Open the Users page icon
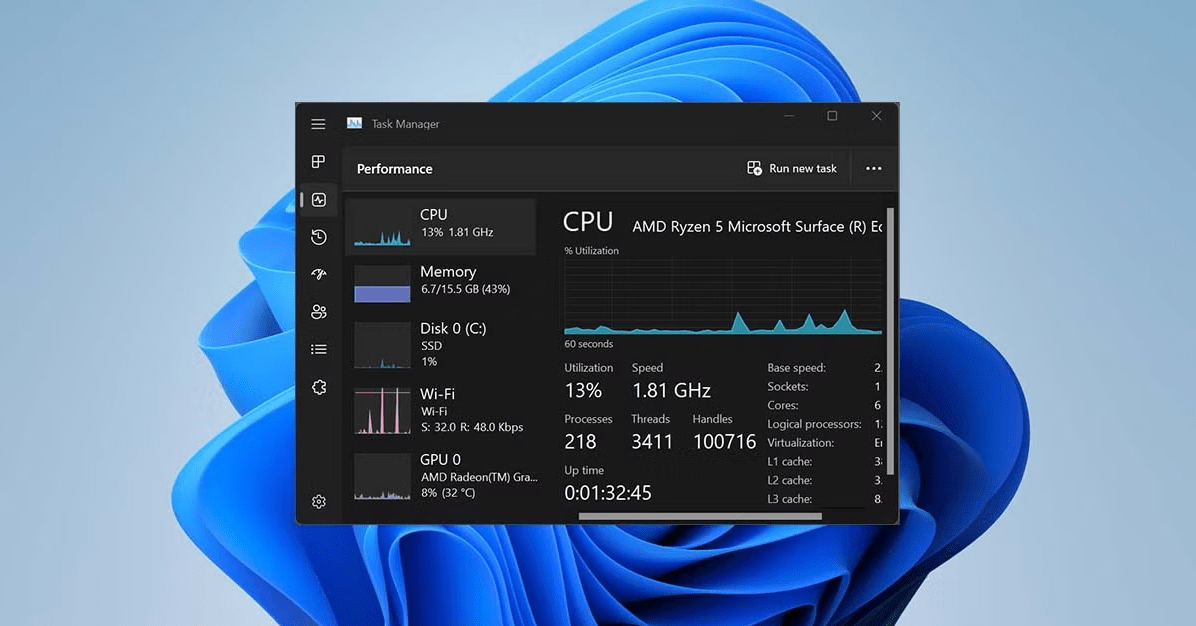 [319, 311]
